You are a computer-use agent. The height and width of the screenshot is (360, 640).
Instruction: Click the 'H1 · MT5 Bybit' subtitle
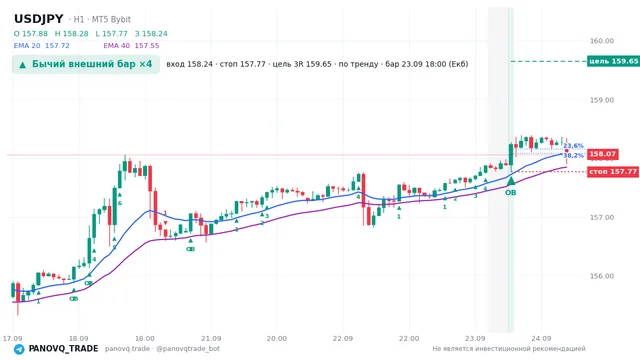click(100, 19)
